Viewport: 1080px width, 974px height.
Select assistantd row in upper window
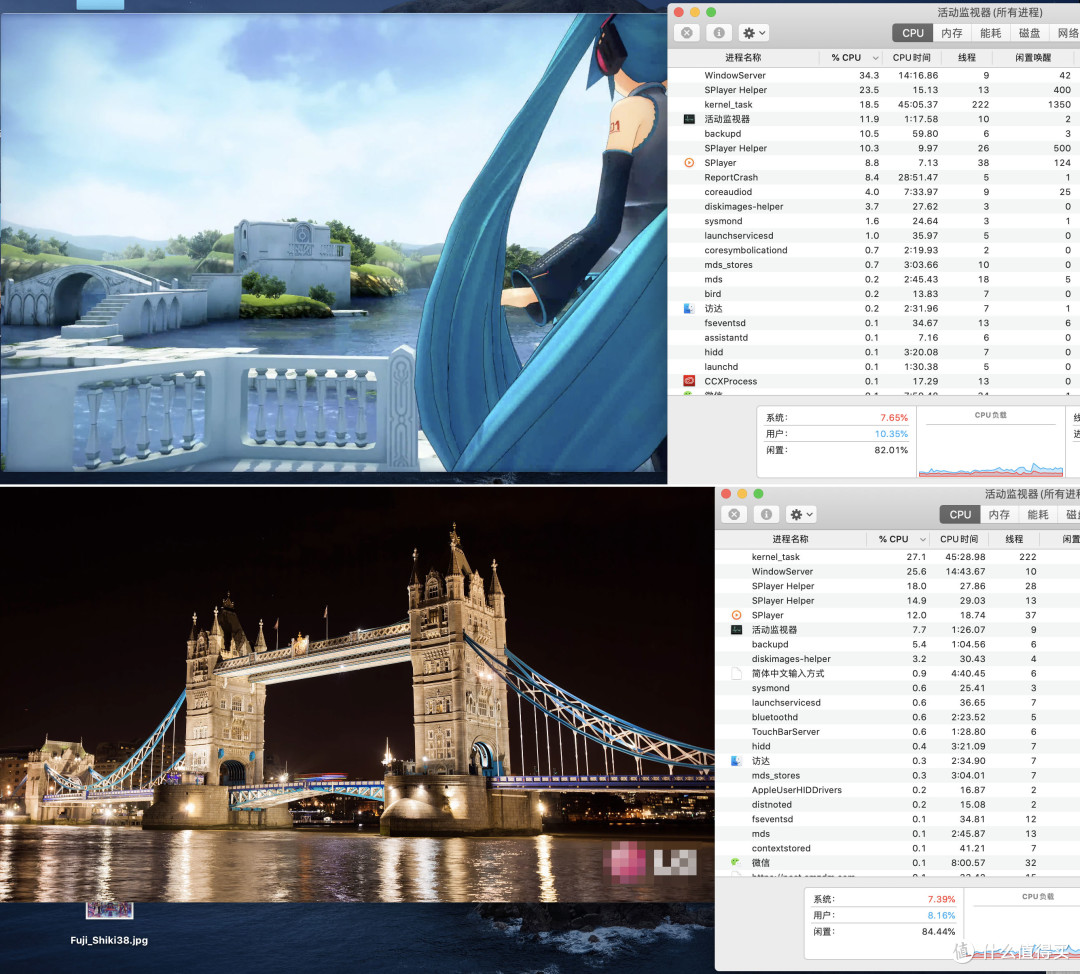(873, 338)
